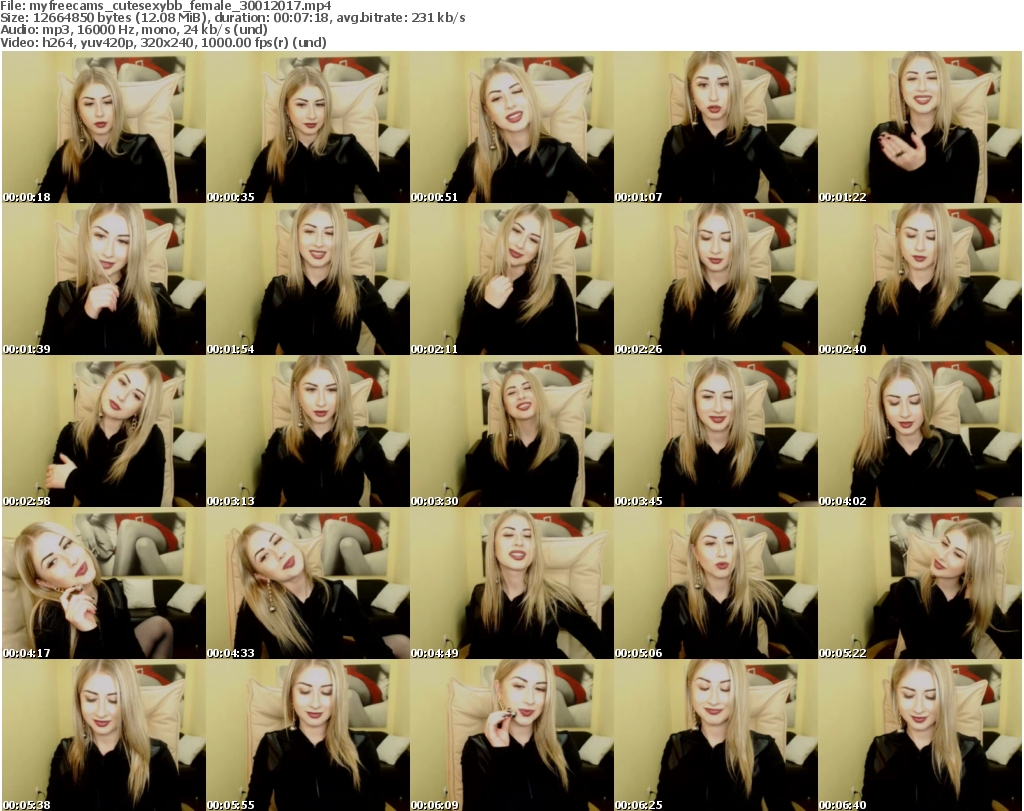The height and width of the screenshot is (811, 1024).
Task: Select the thumbnail timestamped 00:02:11
Action: (511, 279)
